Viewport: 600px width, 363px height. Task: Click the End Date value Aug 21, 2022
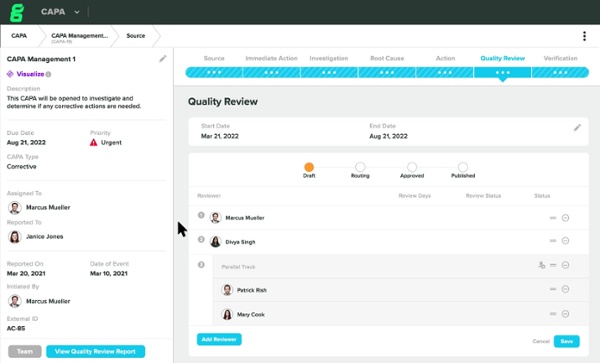(388, 136)
